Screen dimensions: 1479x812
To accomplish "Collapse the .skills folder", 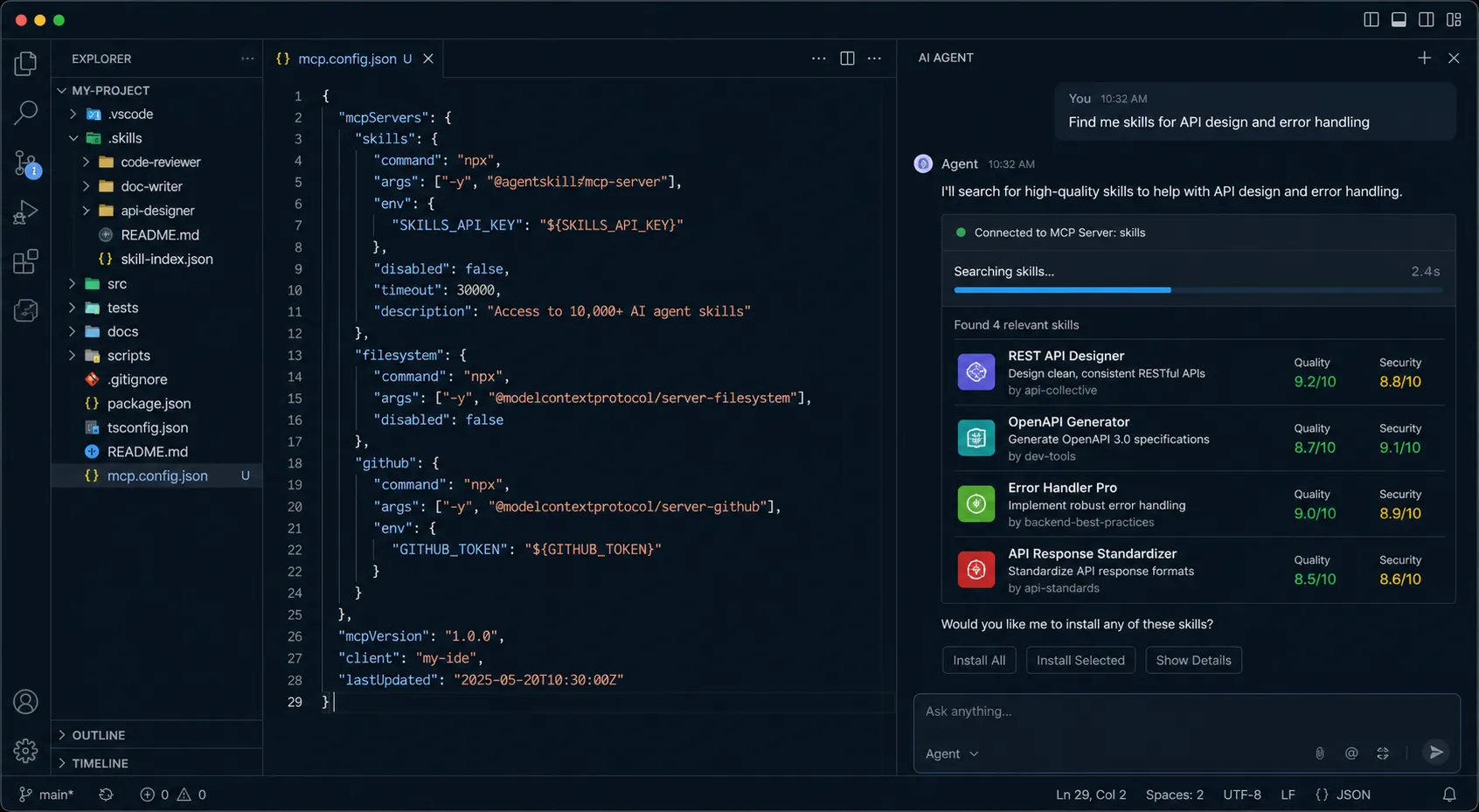I will tap(73, 138).
